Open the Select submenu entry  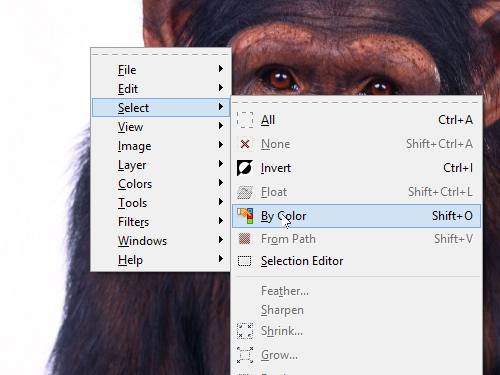point(160,107)
